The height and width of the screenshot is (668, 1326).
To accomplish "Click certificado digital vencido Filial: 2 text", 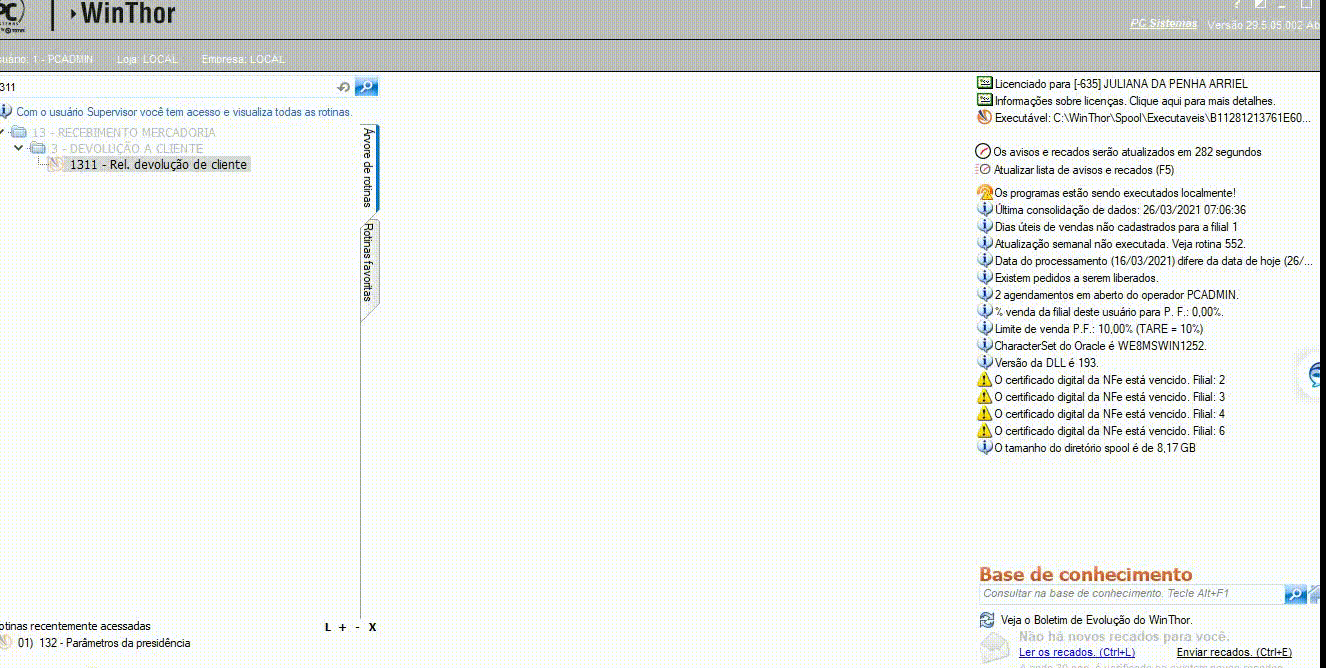I will [1110, 380].
